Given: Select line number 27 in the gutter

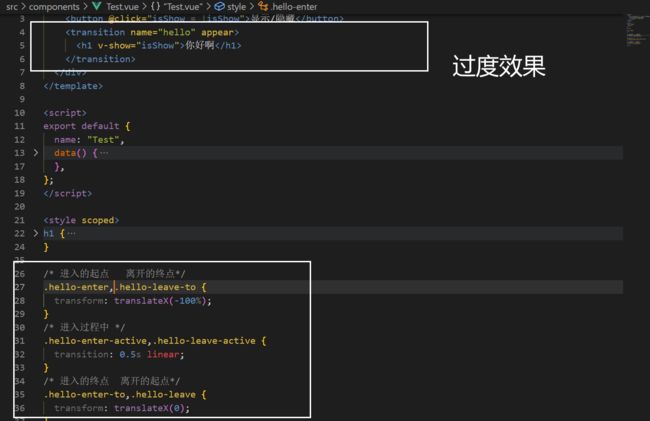Looking at the screenshot, I should [19, 287].
